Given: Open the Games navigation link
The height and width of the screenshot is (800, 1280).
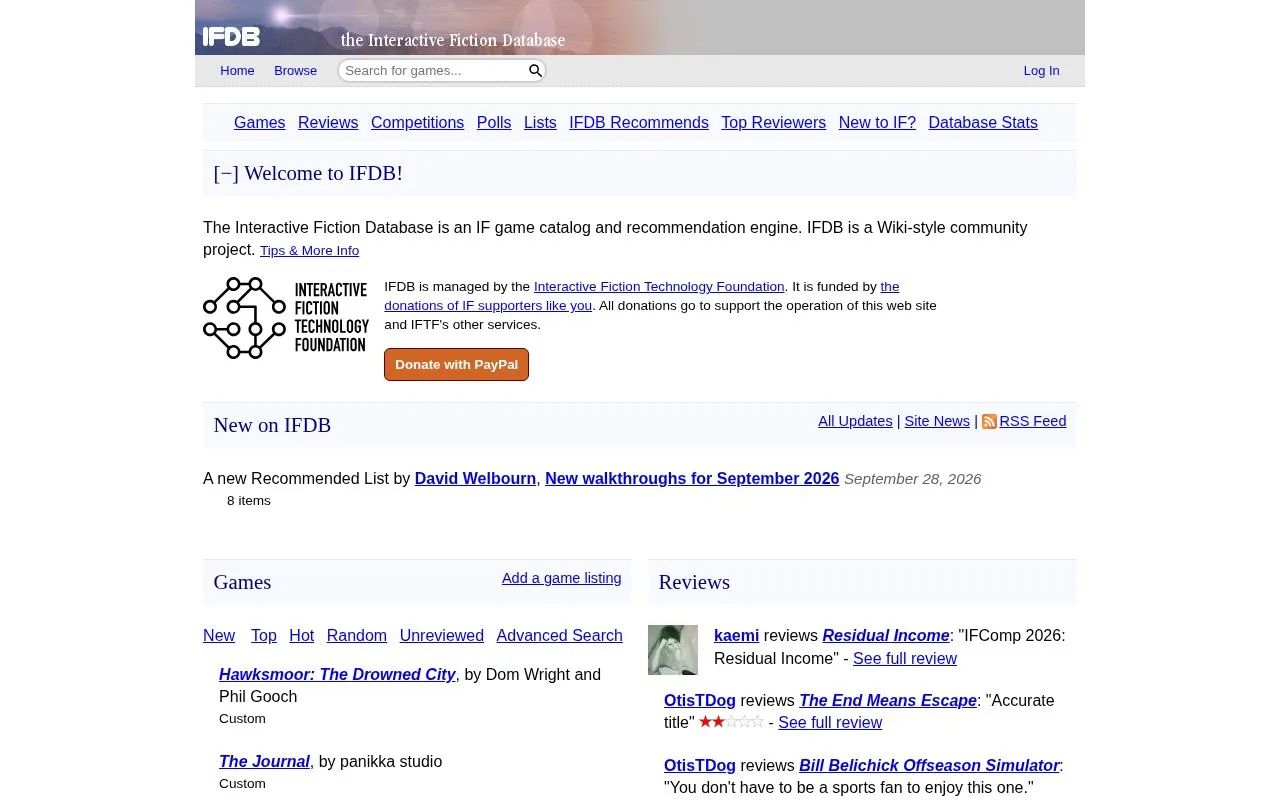Looking at the screenshot, I should (x=259, y=122).
